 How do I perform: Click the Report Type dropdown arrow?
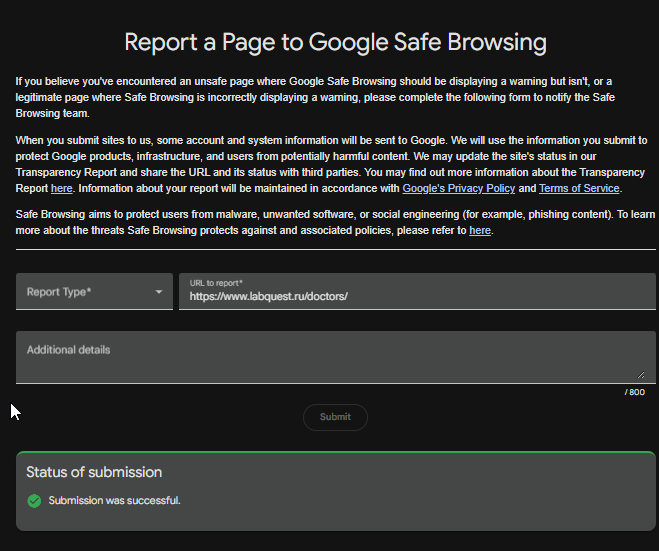(158, 292)
